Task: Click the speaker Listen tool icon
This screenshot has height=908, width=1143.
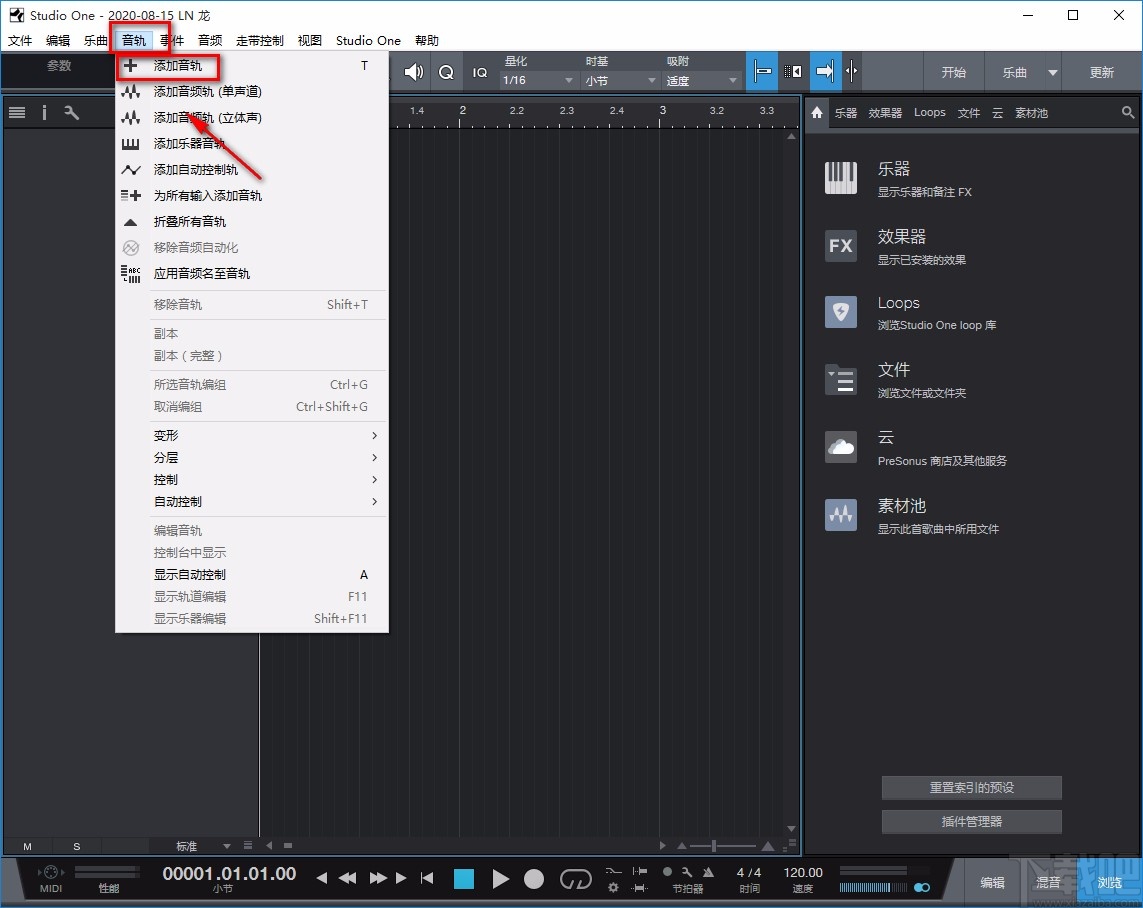Action: tap(413, 71)
